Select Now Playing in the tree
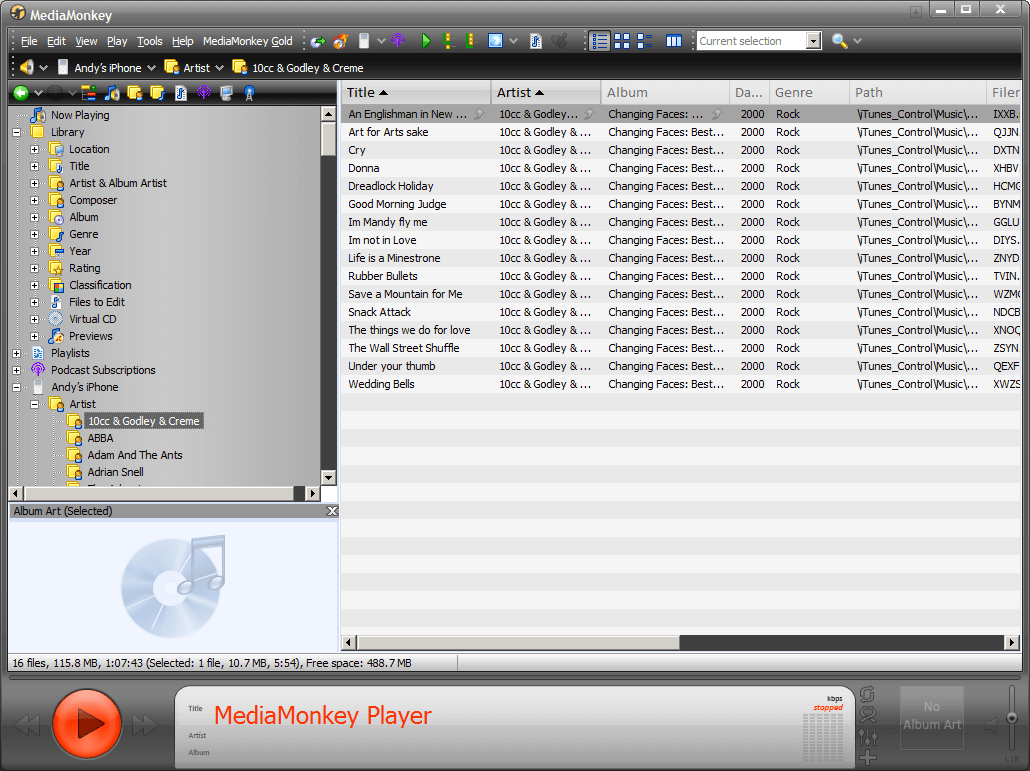1030x771 pixels. [80, 115]
